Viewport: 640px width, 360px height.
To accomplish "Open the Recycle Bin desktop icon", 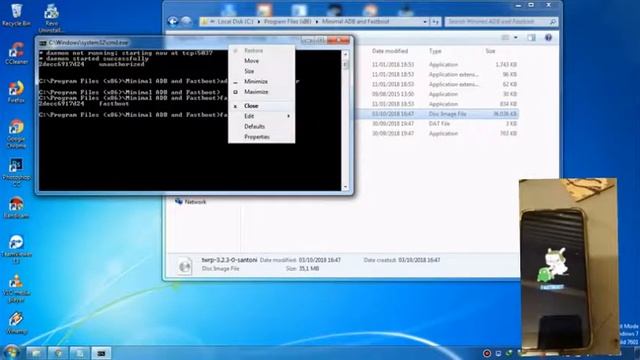I will point(16,15).
